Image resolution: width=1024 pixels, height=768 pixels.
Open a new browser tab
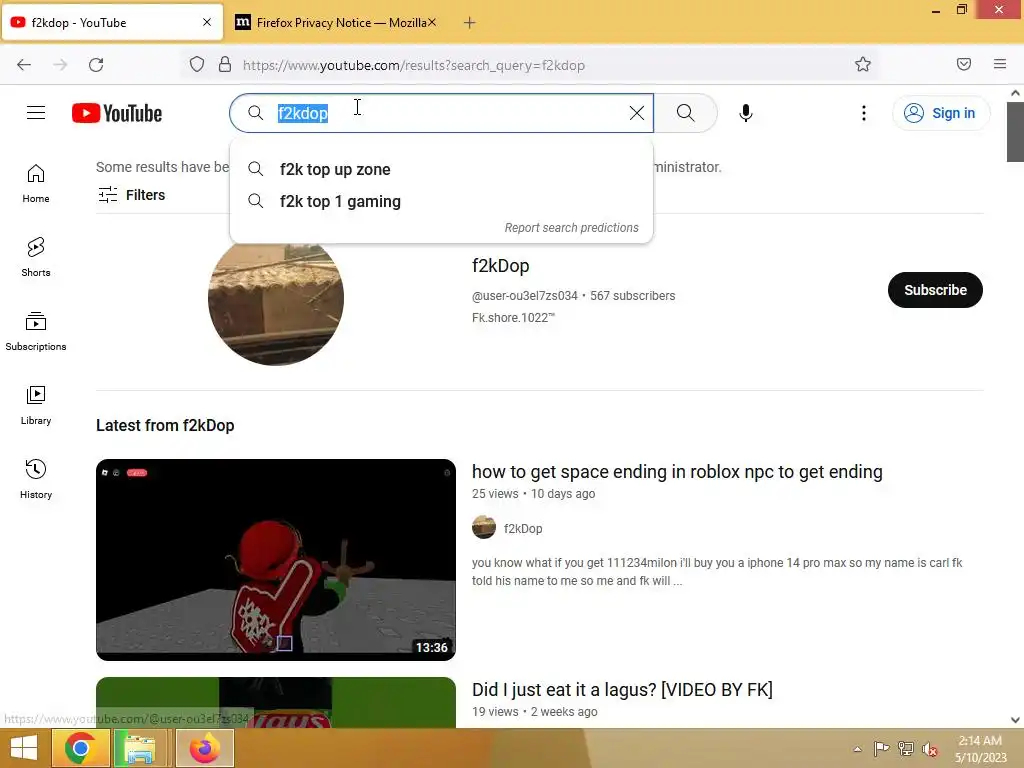(470, 23)
